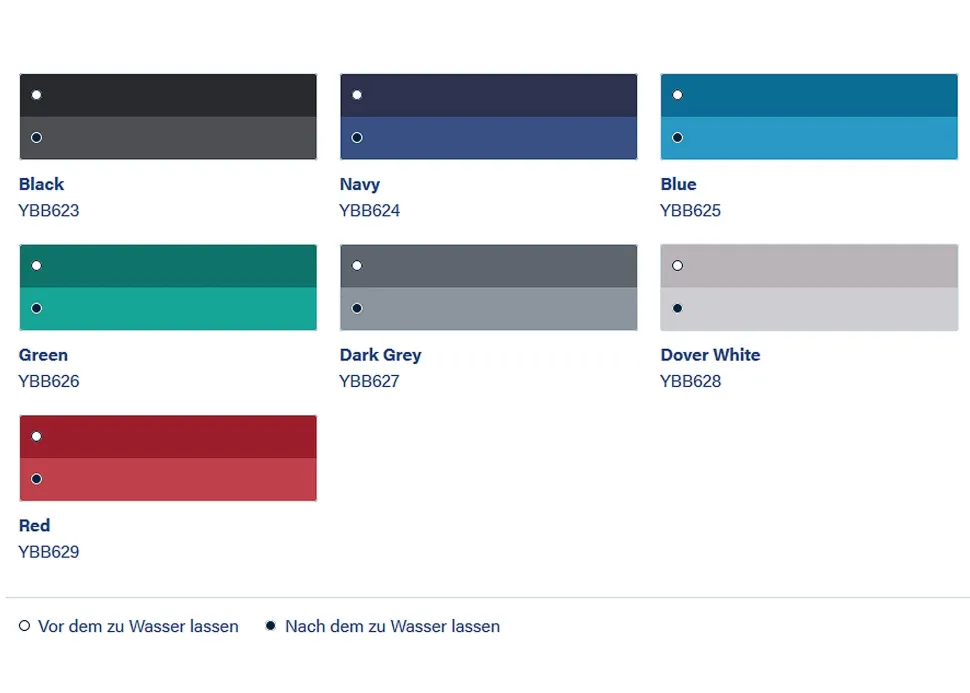Click 'Vor dem zu Wasser lassen' legend text
The image size is (970, 693).
(x=138, y=626)
